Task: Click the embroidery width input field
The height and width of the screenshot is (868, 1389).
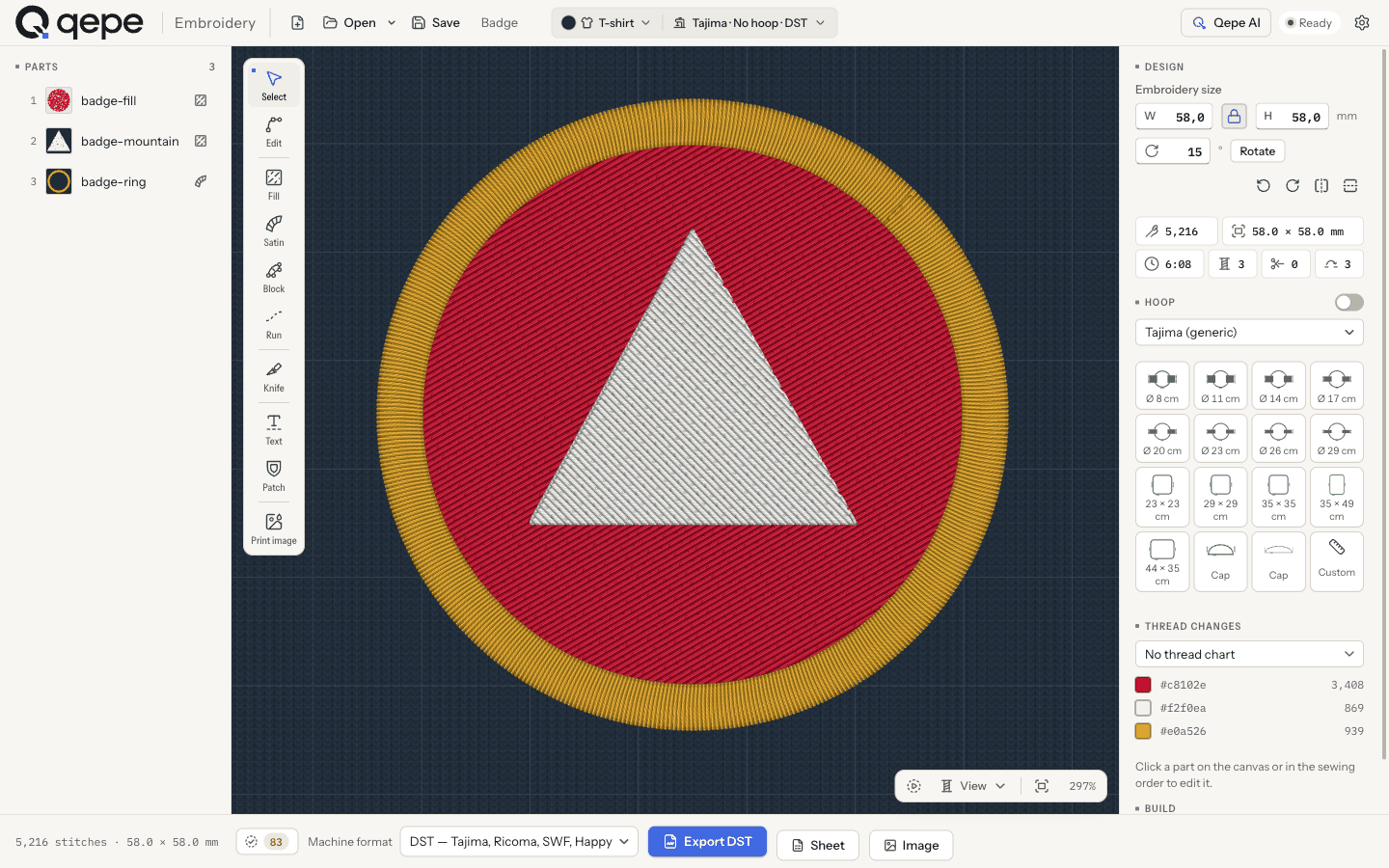Action: (1174, 117)
